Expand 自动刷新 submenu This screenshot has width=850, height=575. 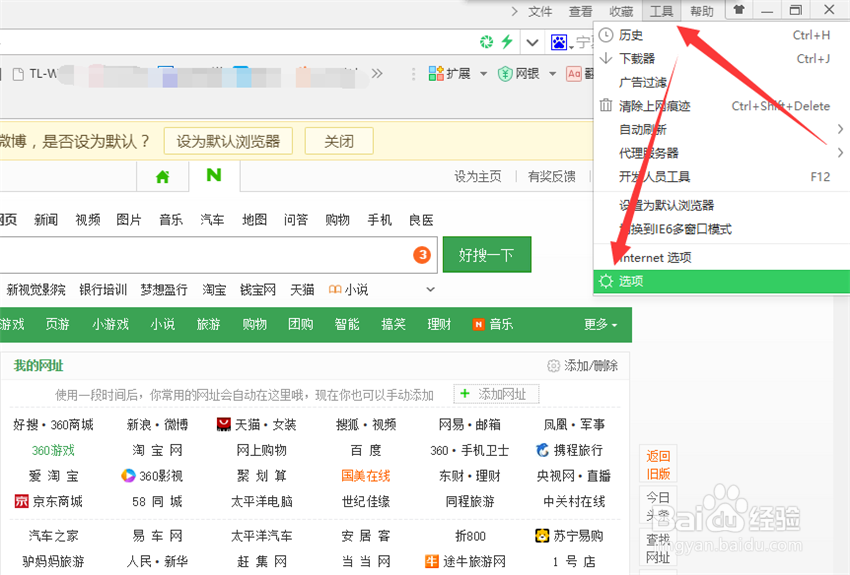click(x=722, y=130)
